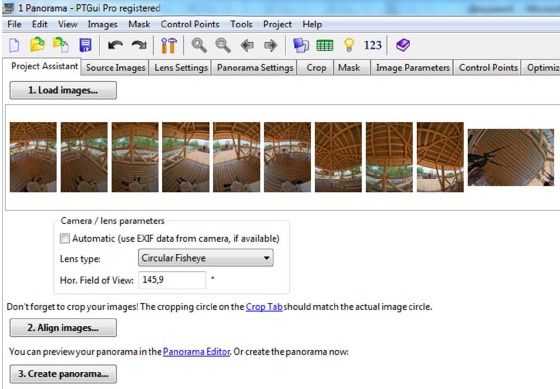Click the Hor. Field of View input field

pos(172,280)
